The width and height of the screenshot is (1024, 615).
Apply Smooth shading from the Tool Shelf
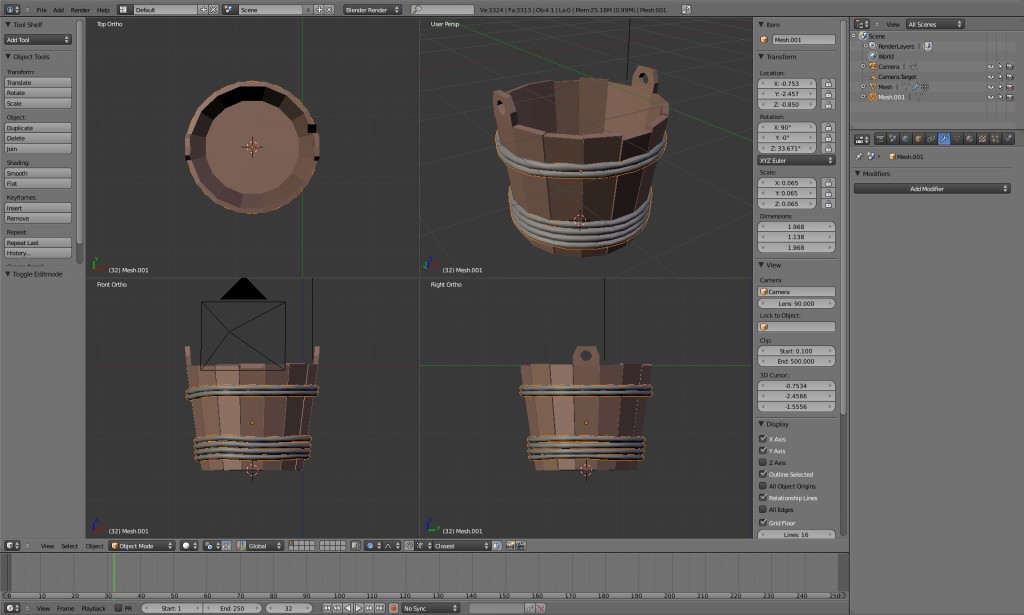pyautogui.click(x=38, y=173)
